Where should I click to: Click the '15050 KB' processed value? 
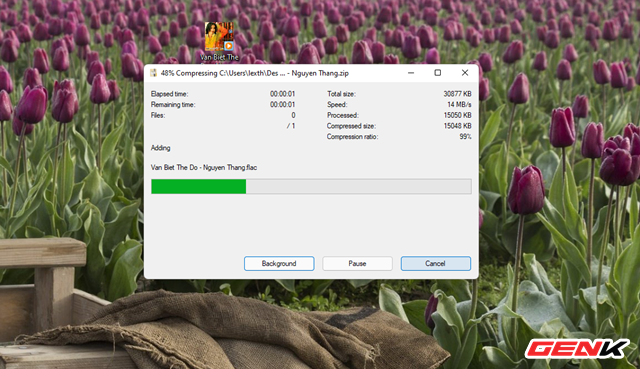click(458, 115)
